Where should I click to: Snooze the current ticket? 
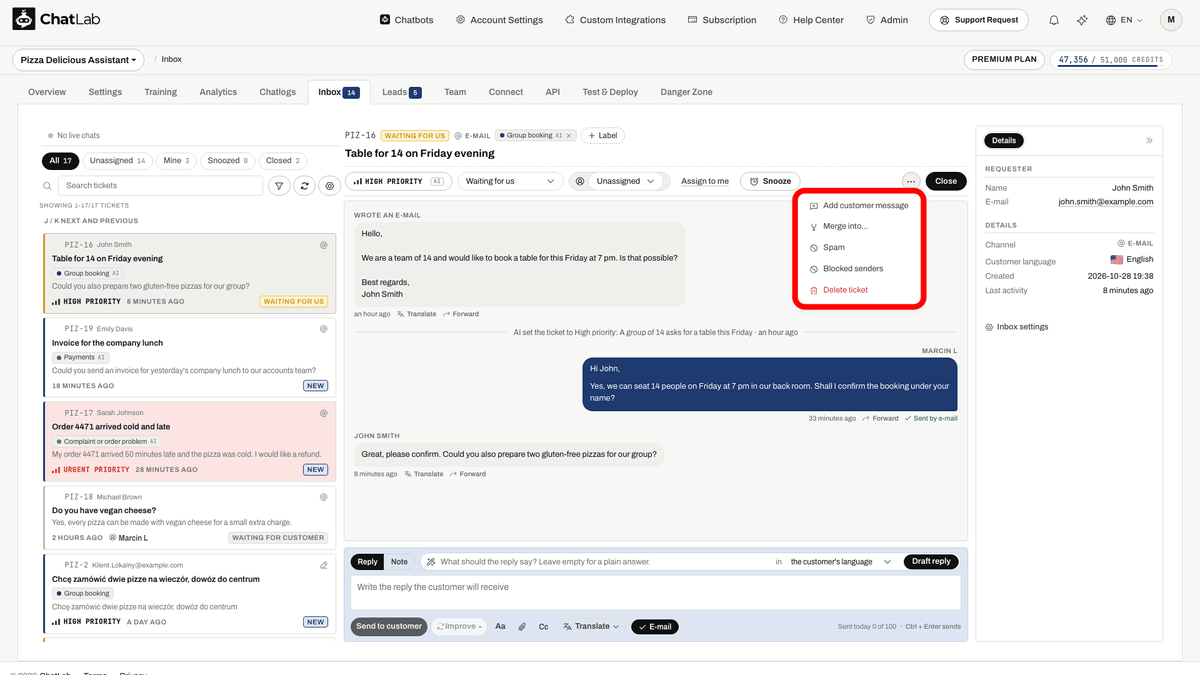[769, 181]
